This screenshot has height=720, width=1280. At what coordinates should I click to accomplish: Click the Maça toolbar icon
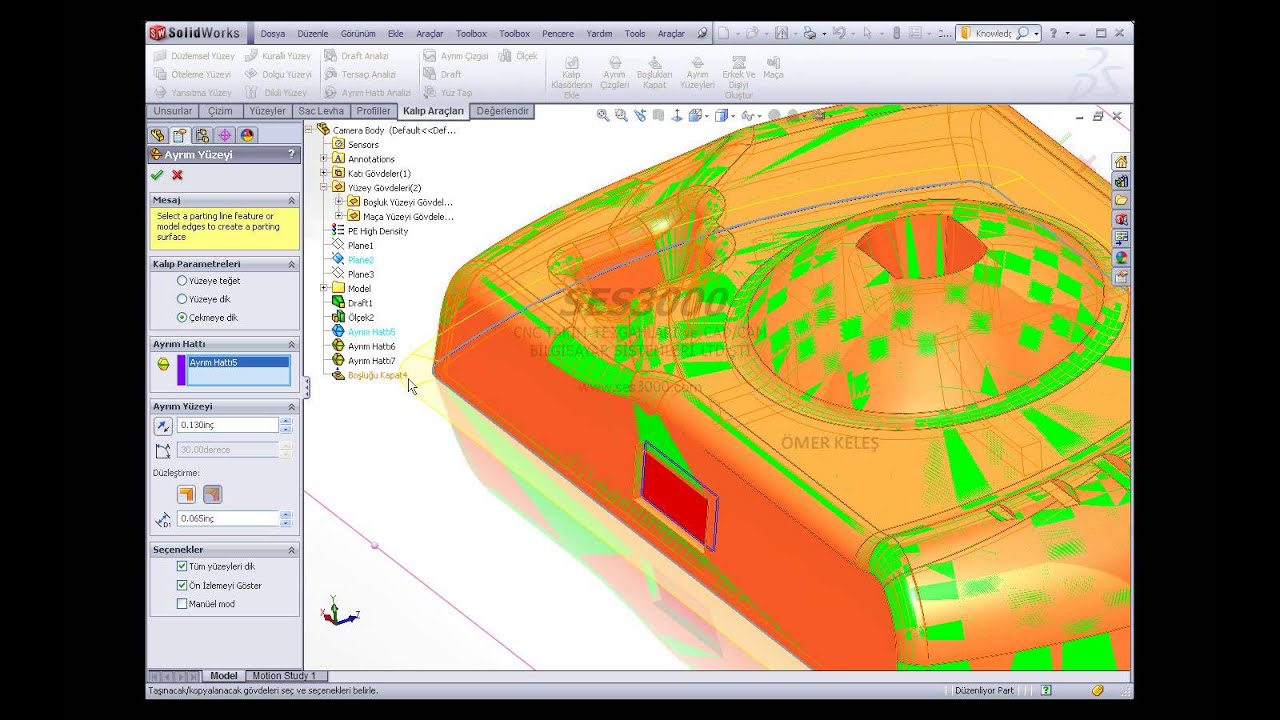point(773,68)
